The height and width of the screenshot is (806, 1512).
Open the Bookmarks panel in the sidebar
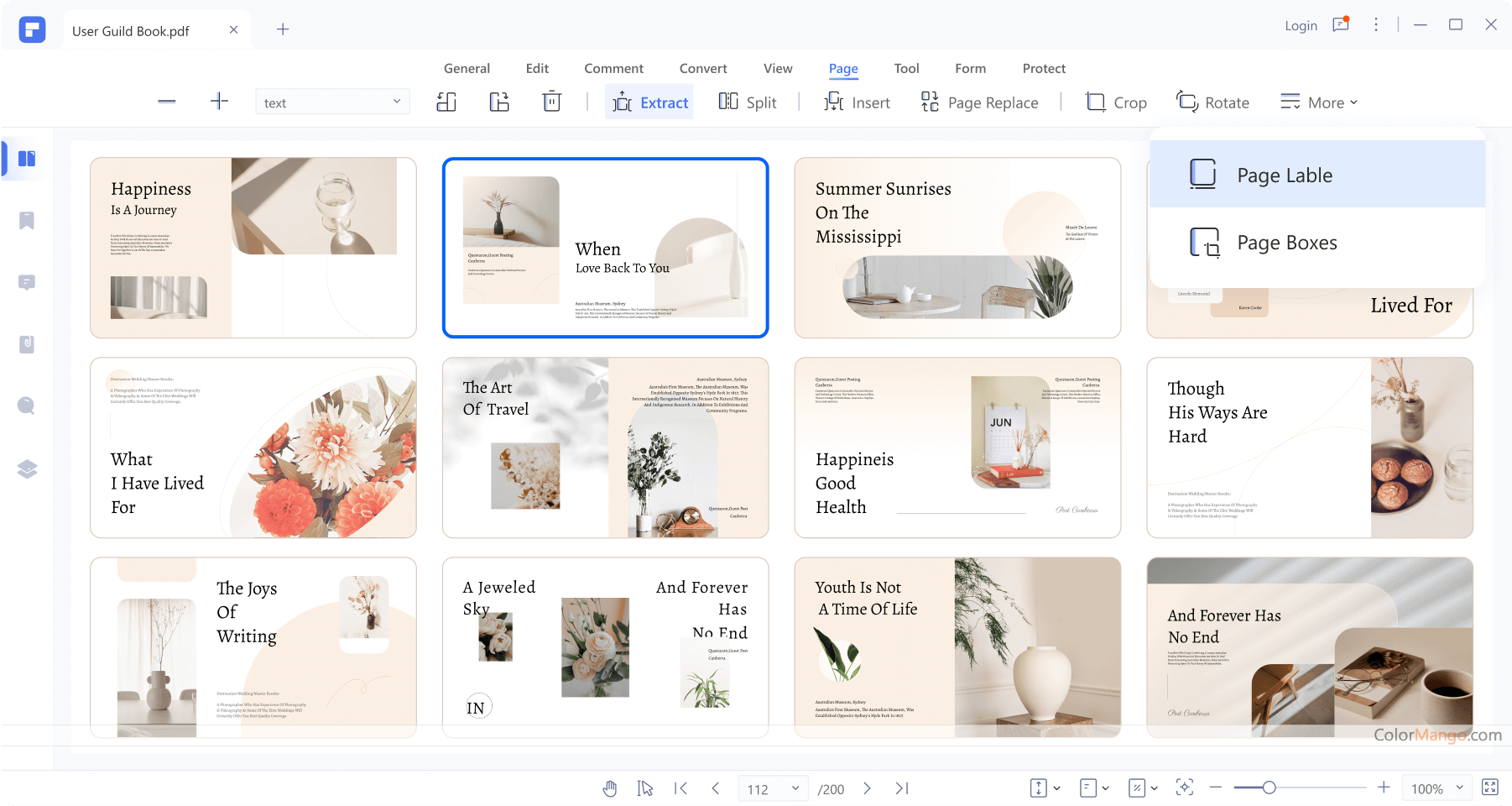(27, 220)
